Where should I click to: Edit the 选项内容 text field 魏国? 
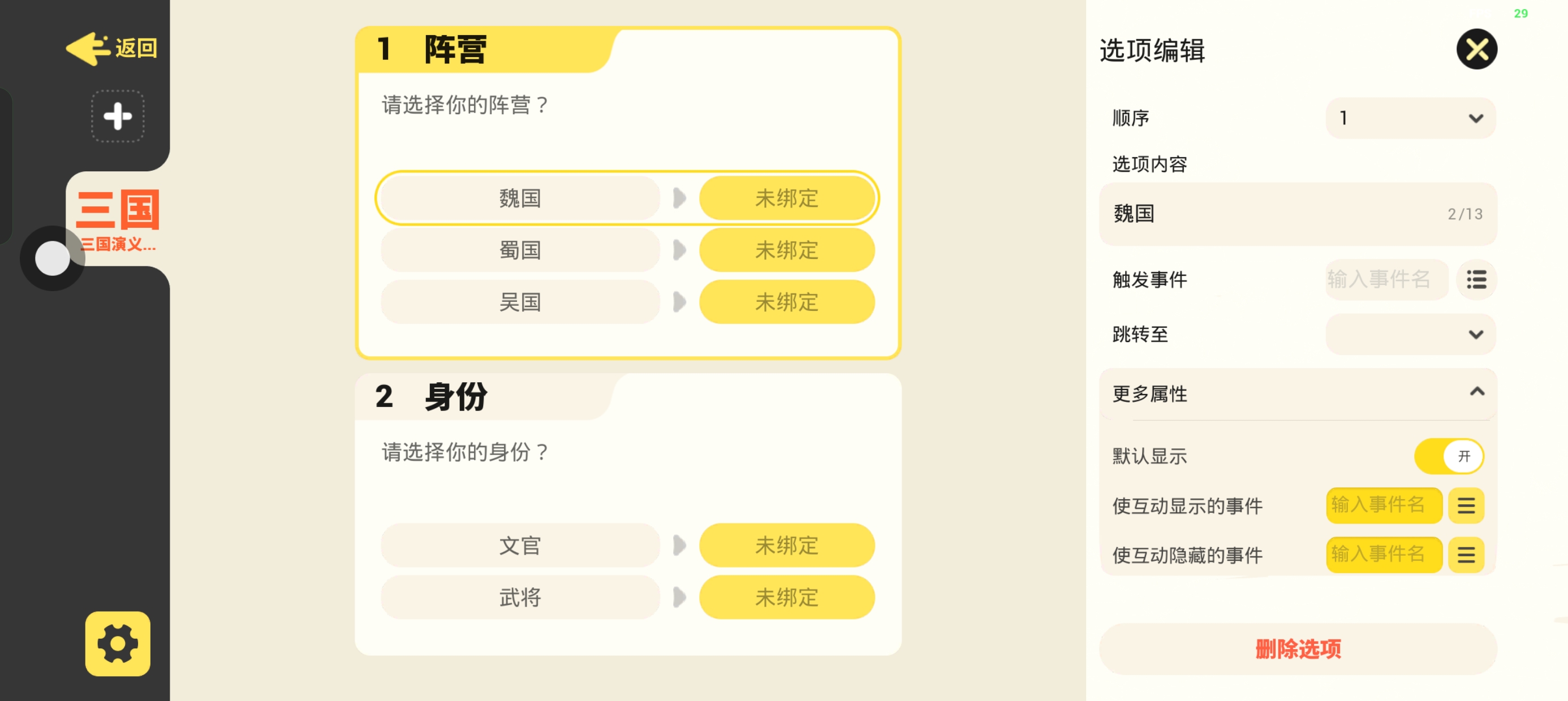pyautogui.click(x=1278, y=214)
